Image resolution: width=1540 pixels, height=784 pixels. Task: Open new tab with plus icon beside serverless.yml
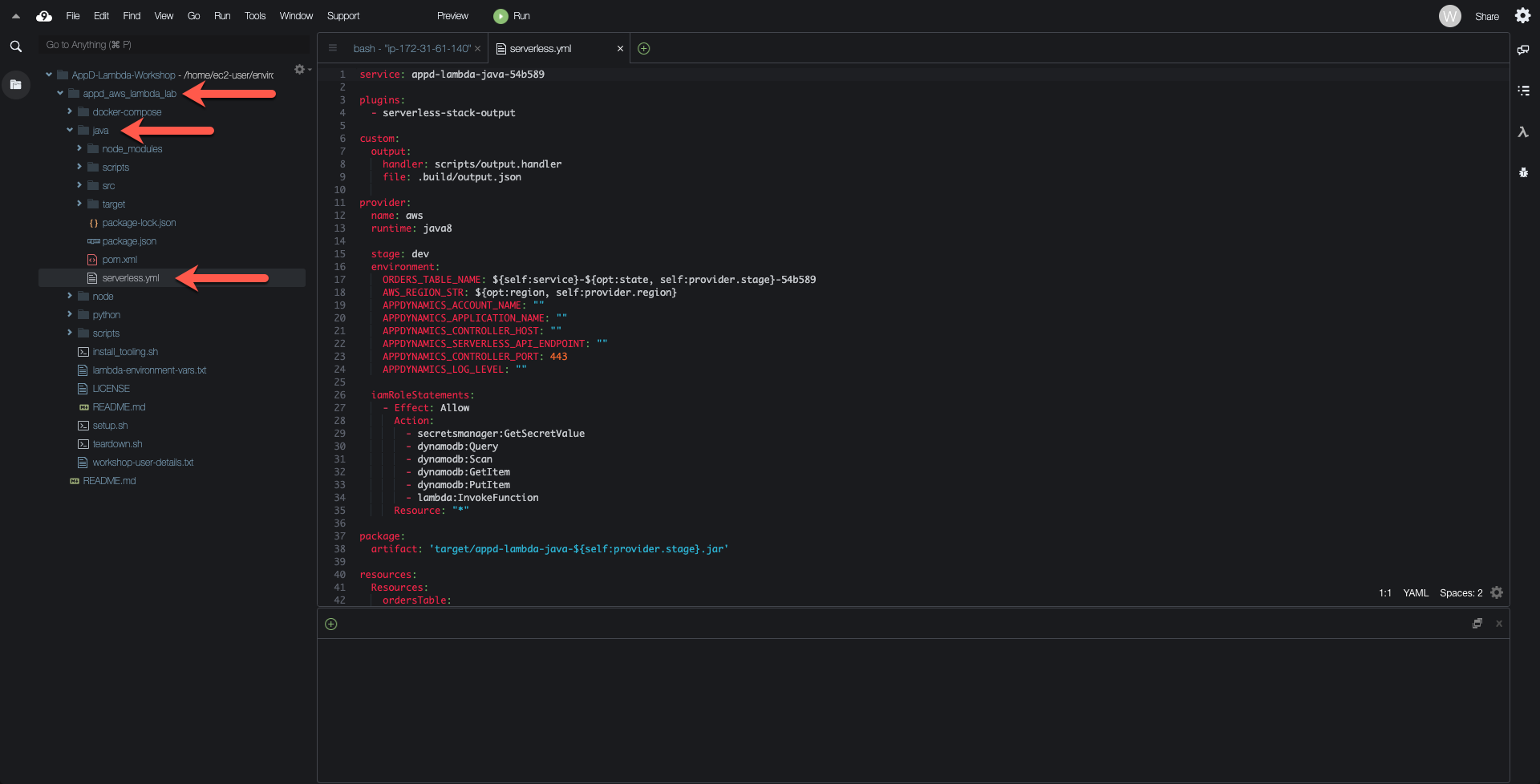tap(643, 49)
